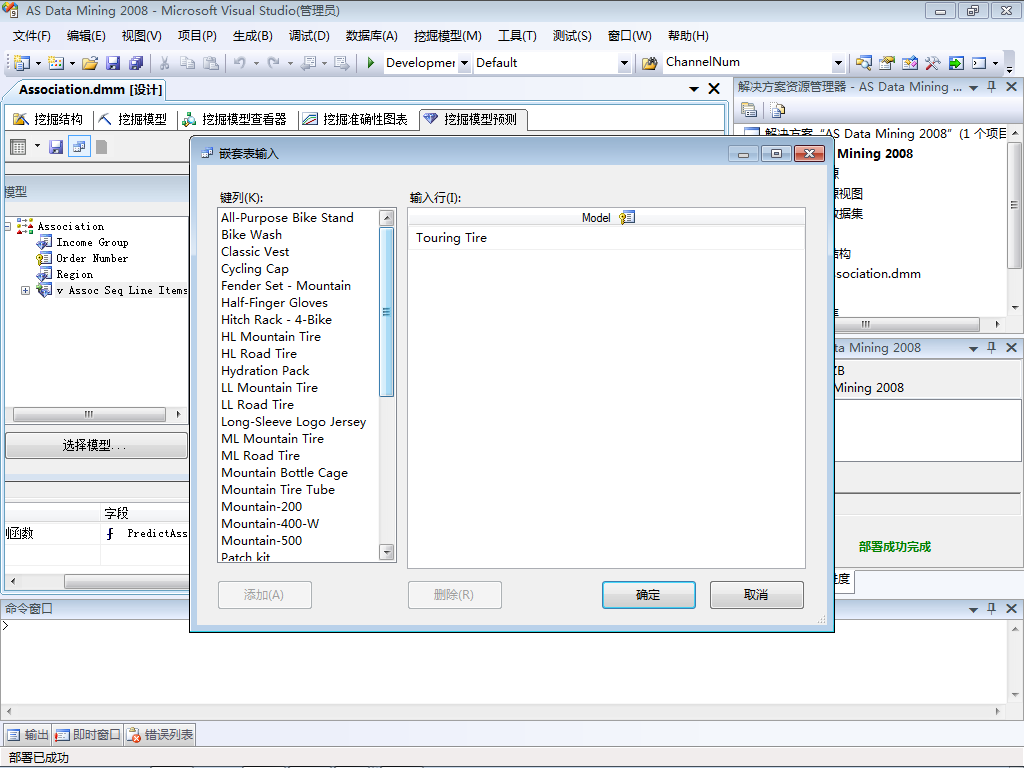The width and height of the screenshot is (1024, 768).
Task: Pin the Solution Explorer panel
Action: pyautogui.click(x=991, y=86)
